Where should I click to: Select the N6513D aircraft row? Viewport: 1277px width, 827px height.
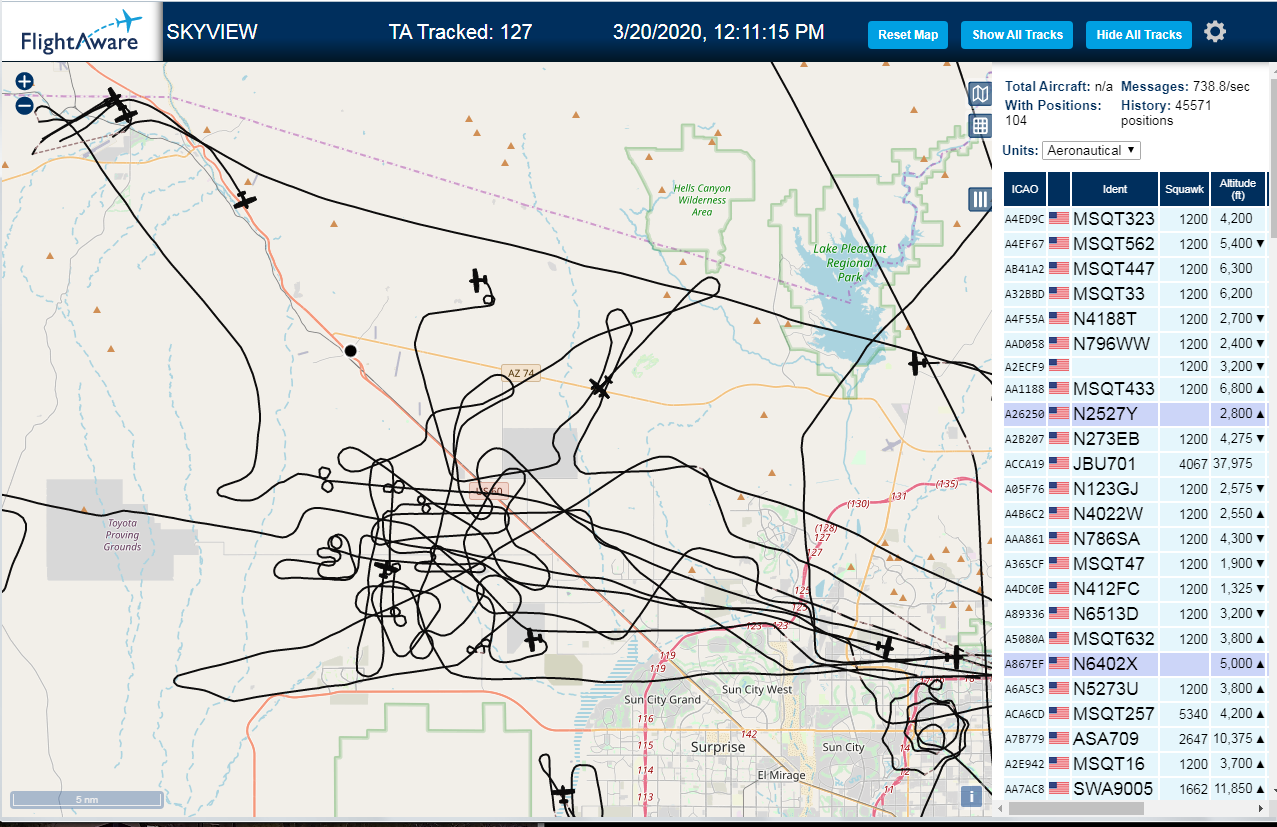click(1136, 614)
